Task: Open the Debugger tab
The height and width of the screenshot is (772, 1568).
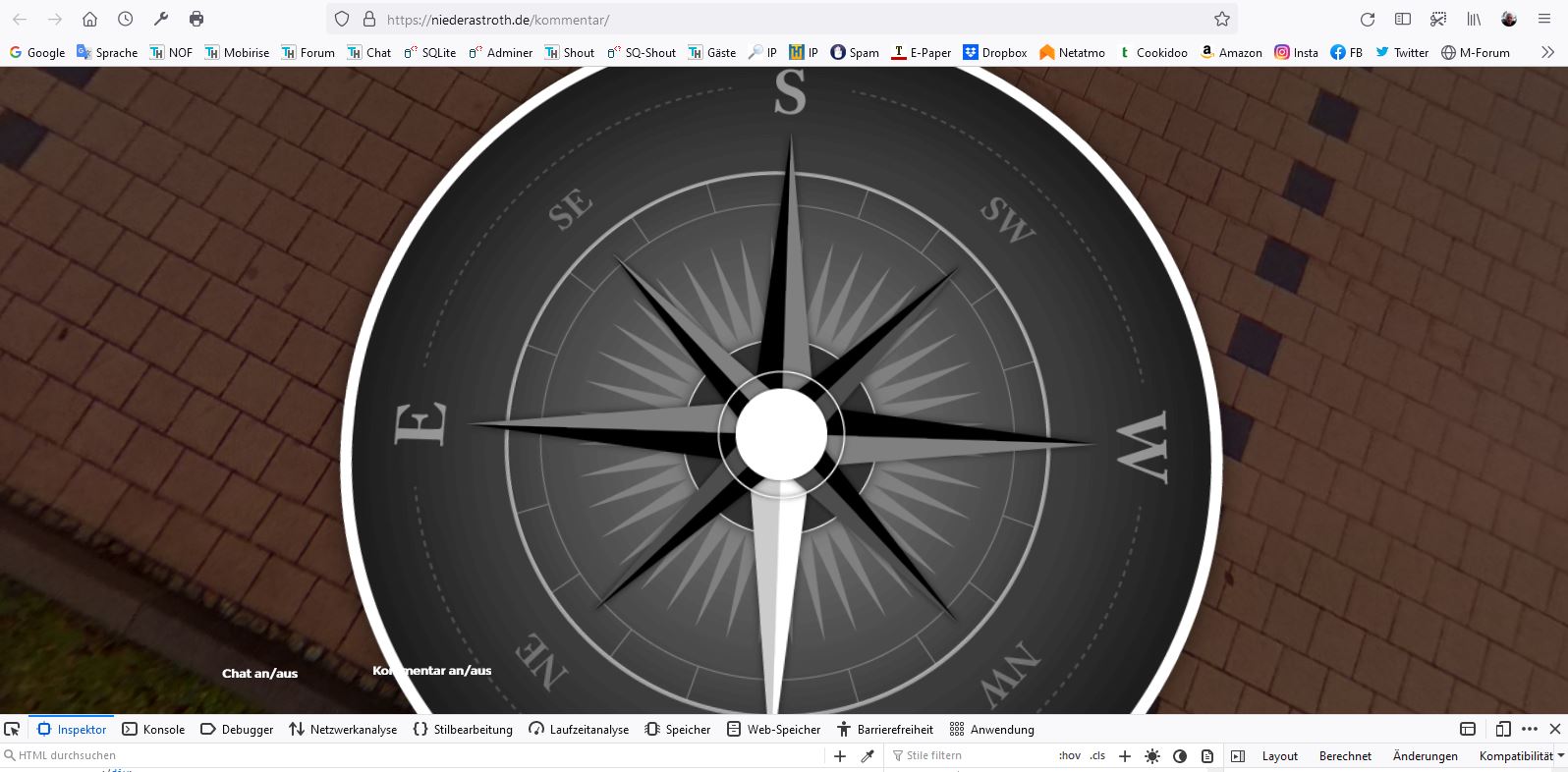Action: click(237, 729)
